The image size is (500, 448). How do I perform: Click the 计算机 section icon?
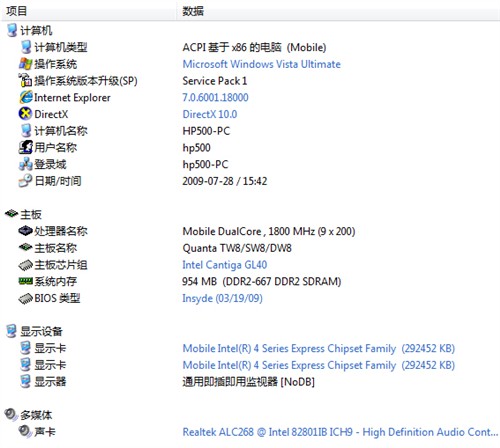tap(12, 30)
